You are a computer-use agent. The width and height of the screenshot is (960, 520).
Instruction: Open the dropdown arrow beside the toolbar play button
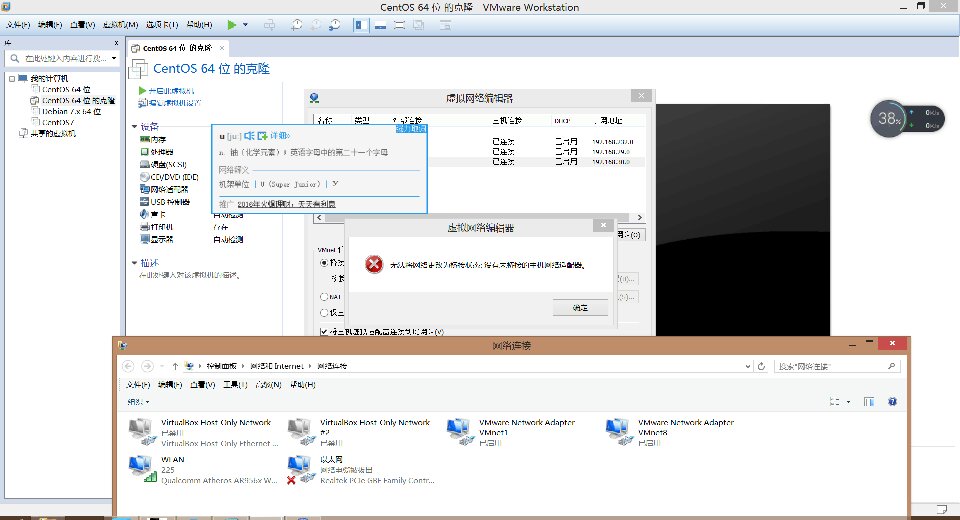[246, 25]
